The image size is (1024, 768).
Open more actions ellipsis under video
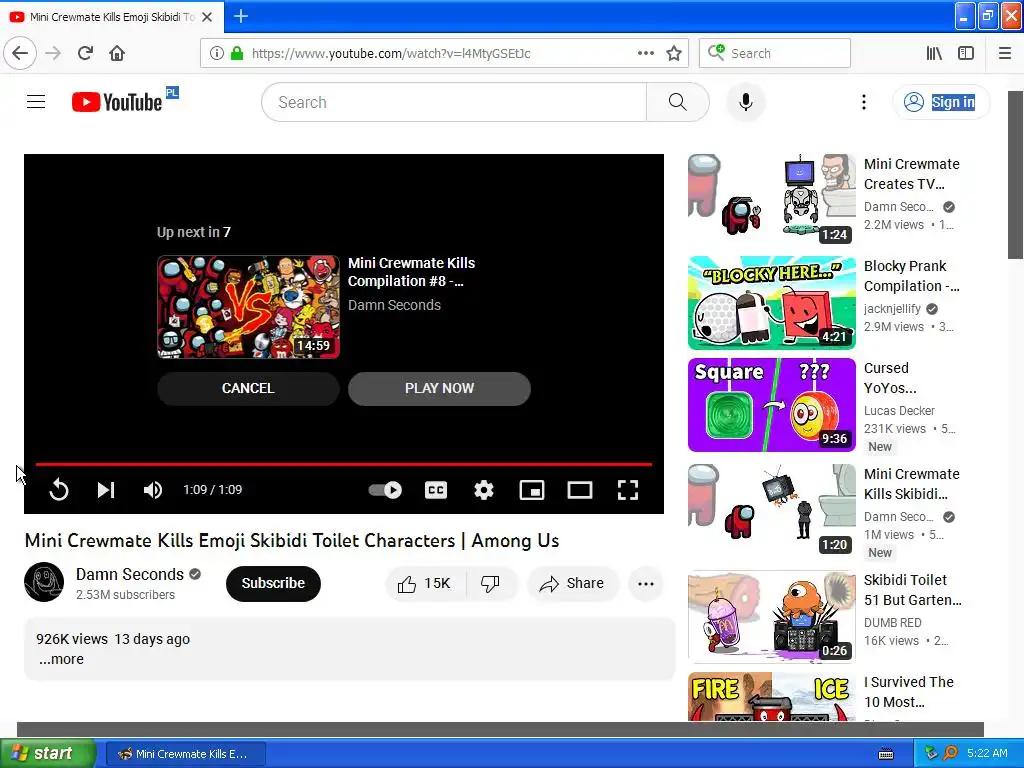(646, 583)
